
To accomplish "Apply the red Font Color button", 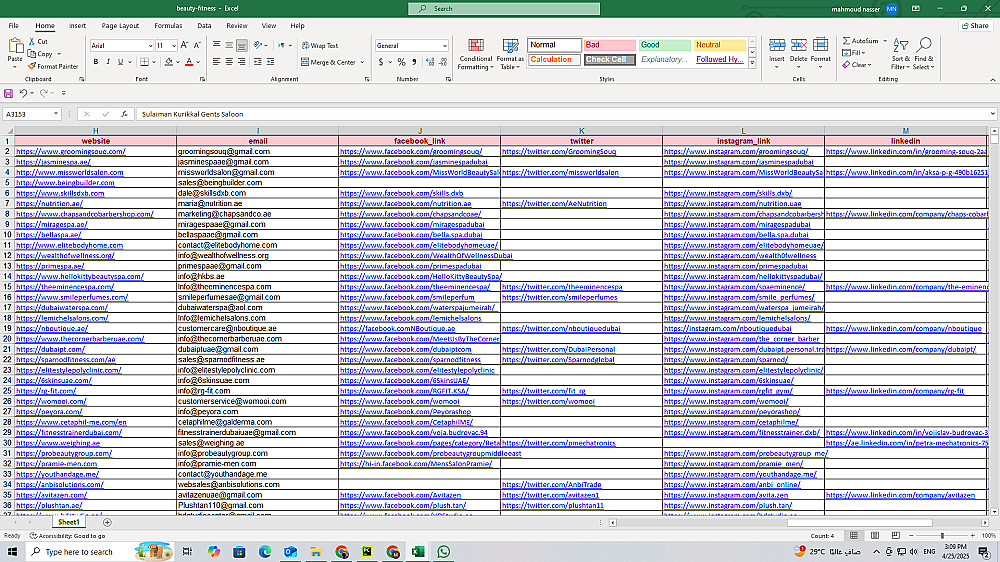I will [189, 62].
